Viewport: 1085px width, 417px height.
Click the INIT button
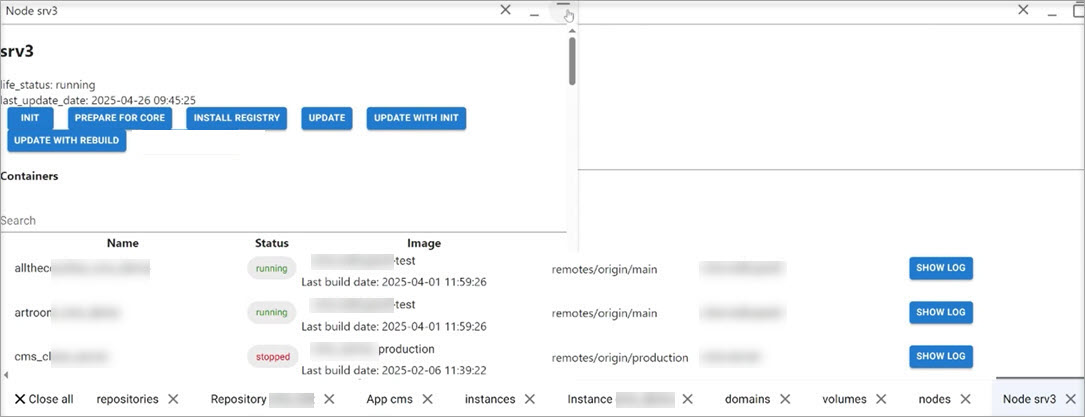(30, 118)
